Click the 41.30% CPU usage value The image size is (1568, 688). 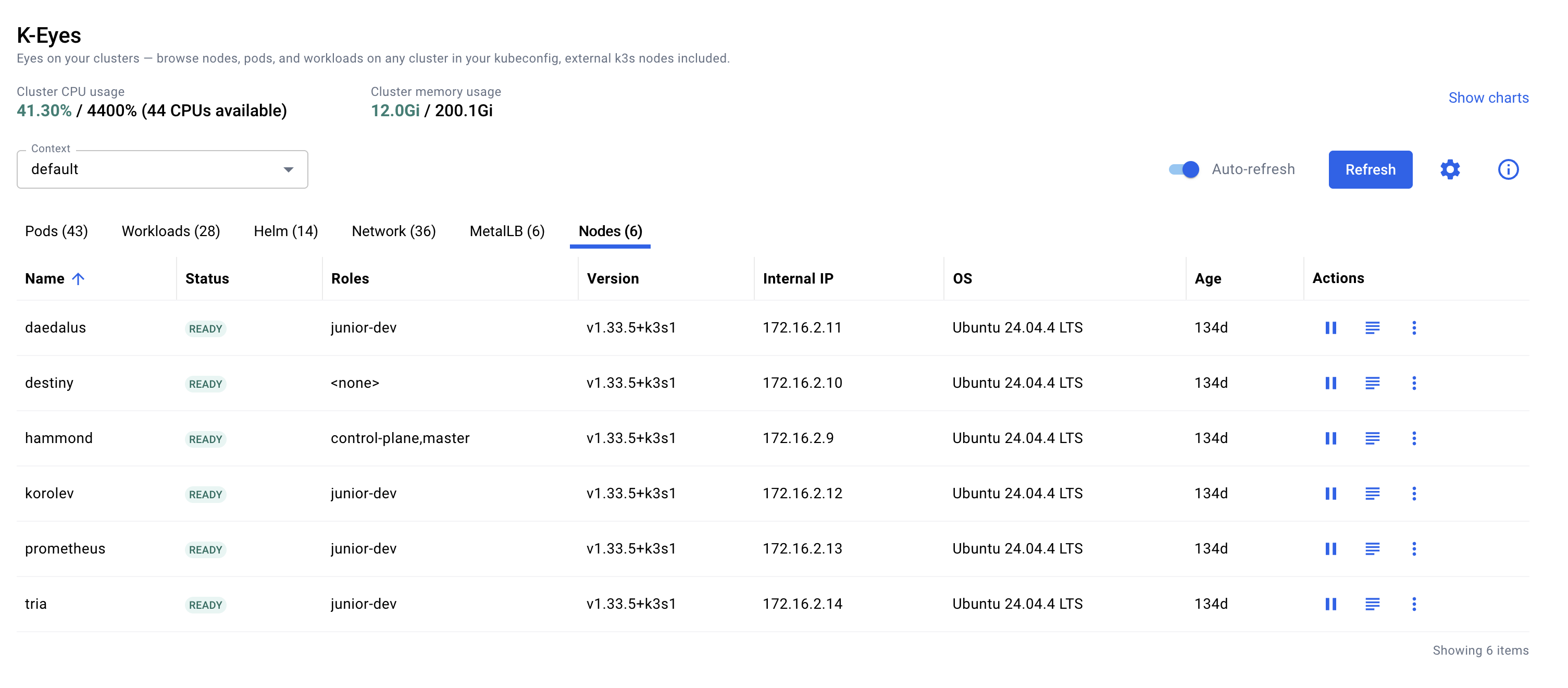(44, 111)
